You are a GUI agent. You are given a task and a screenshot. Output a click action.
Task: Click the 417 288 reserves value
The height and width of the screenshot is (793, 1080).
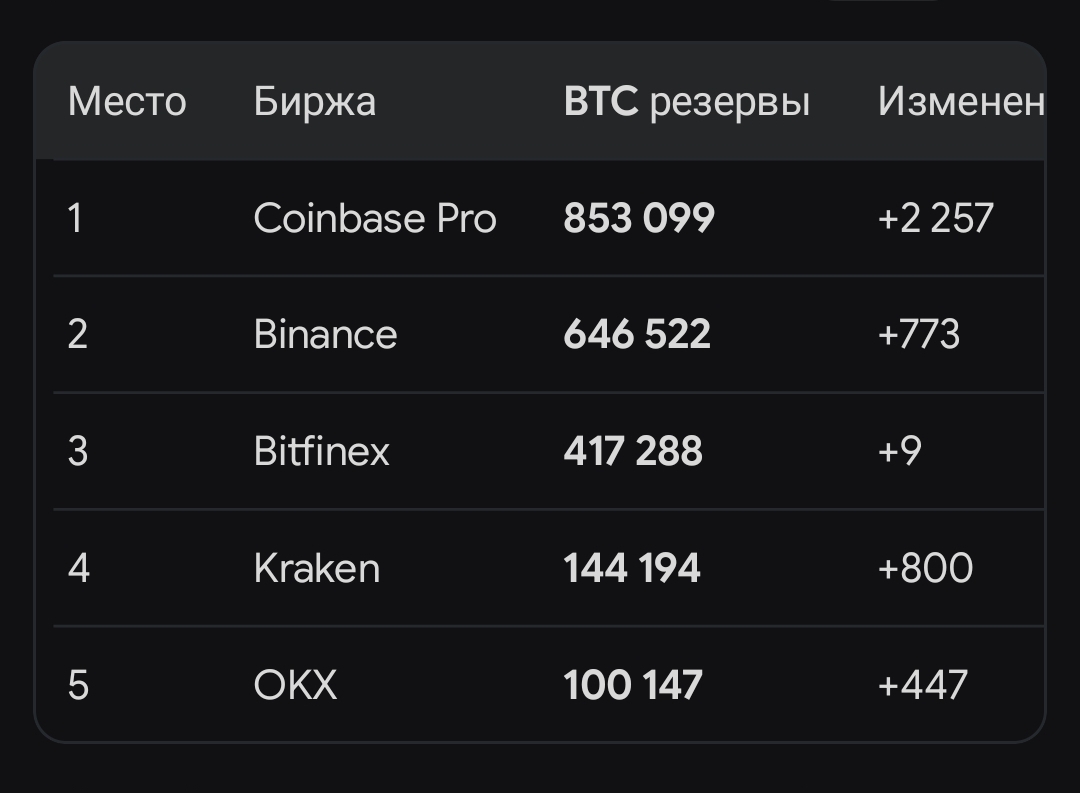tap(633, 451)
